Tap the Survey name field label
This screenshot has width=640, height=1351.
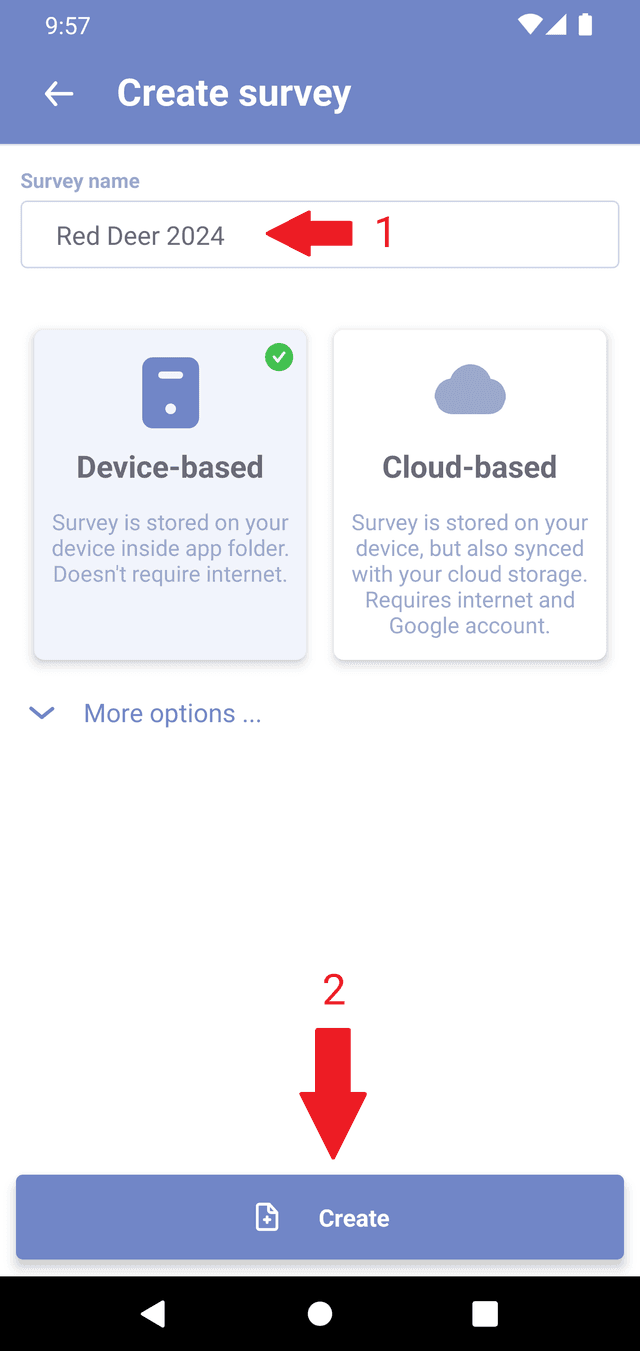coord(80,181)
